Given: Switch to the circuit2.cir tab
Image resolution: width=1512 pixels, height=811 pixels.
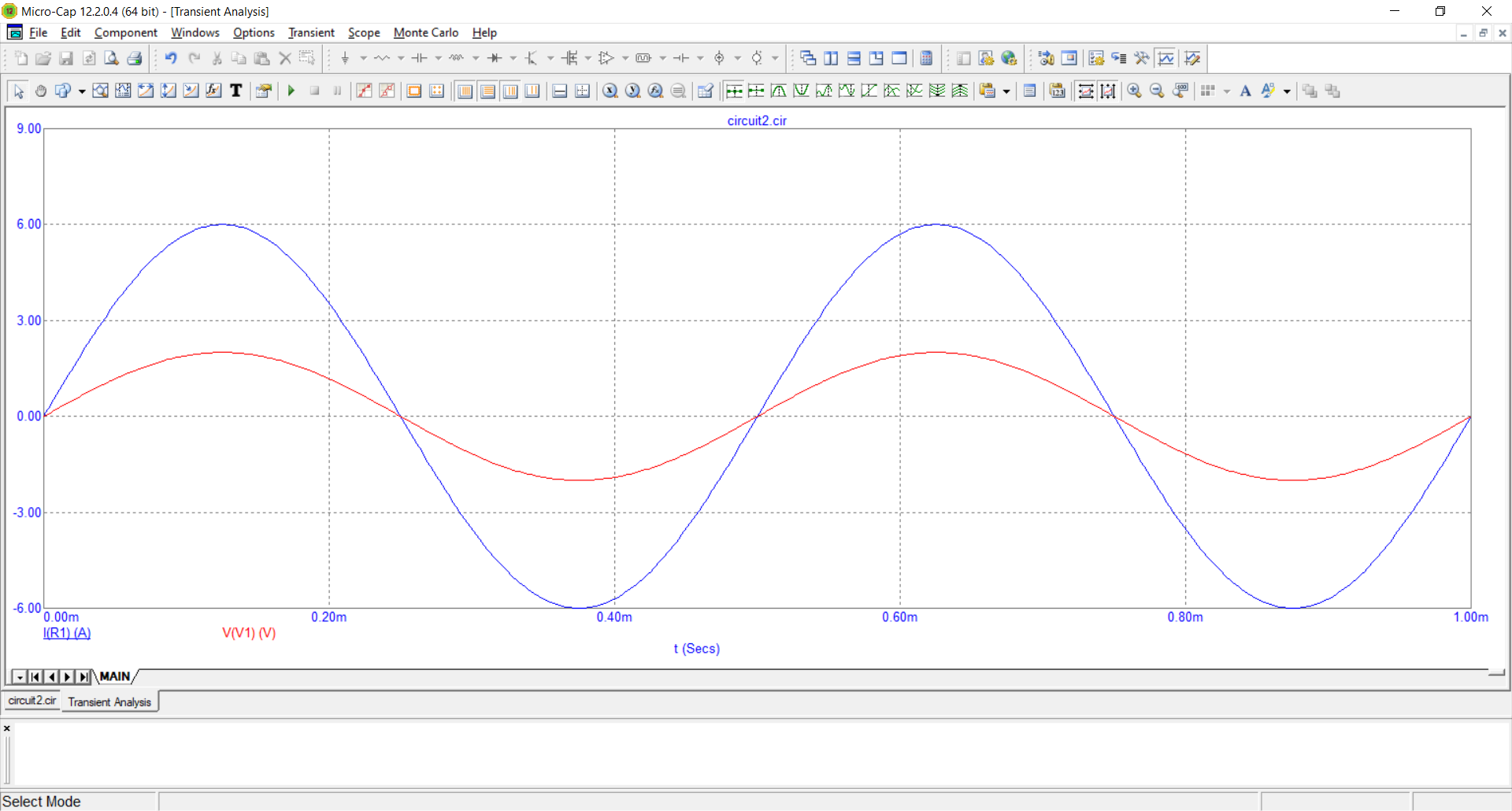Looking at the screenshot, I should tap(32, 701).
